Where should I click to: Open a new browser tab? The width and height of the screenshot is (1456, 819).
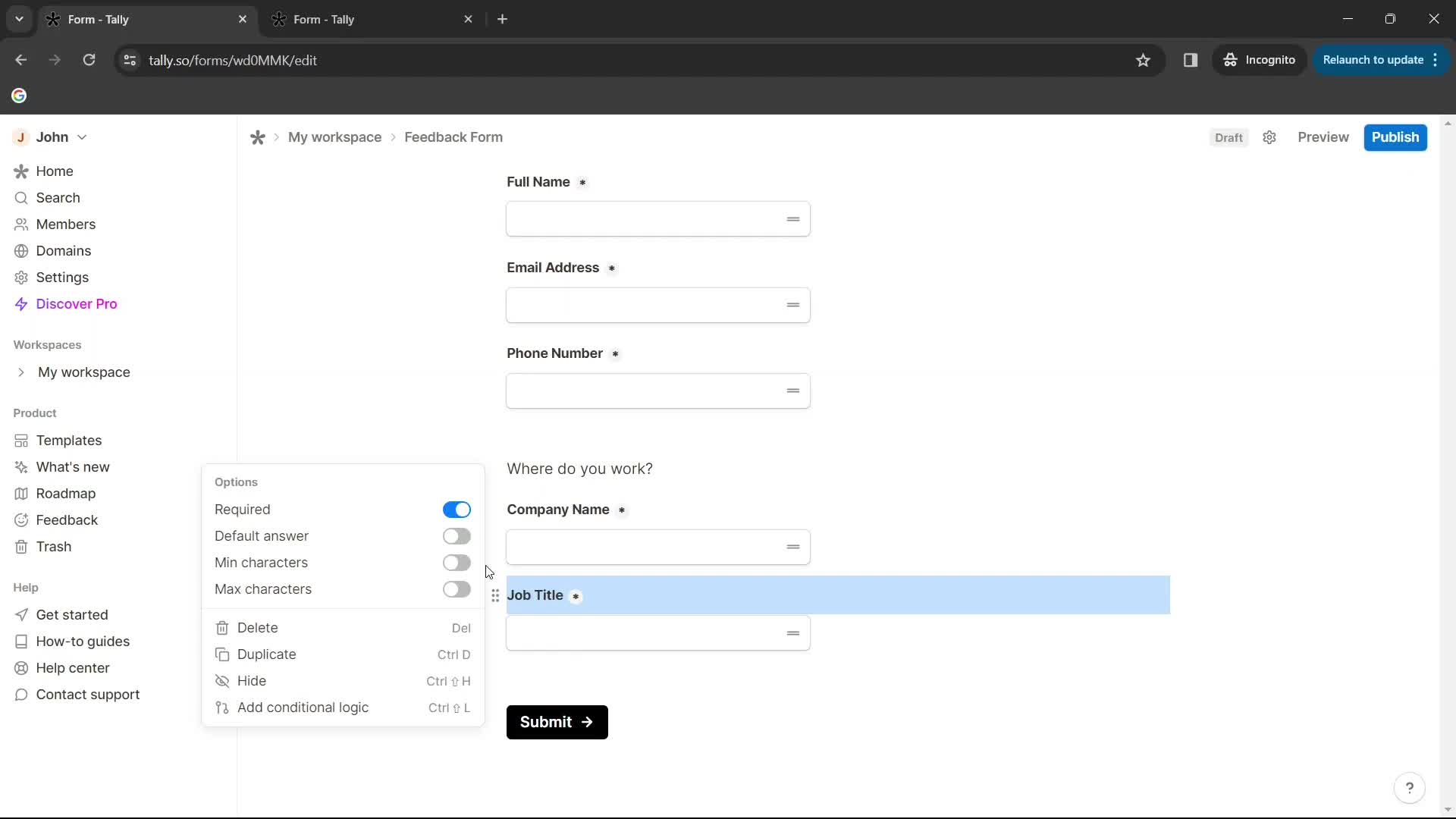(503, 19)
